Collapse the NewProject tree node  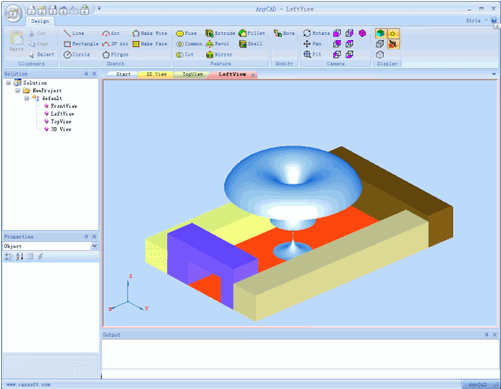18,90
